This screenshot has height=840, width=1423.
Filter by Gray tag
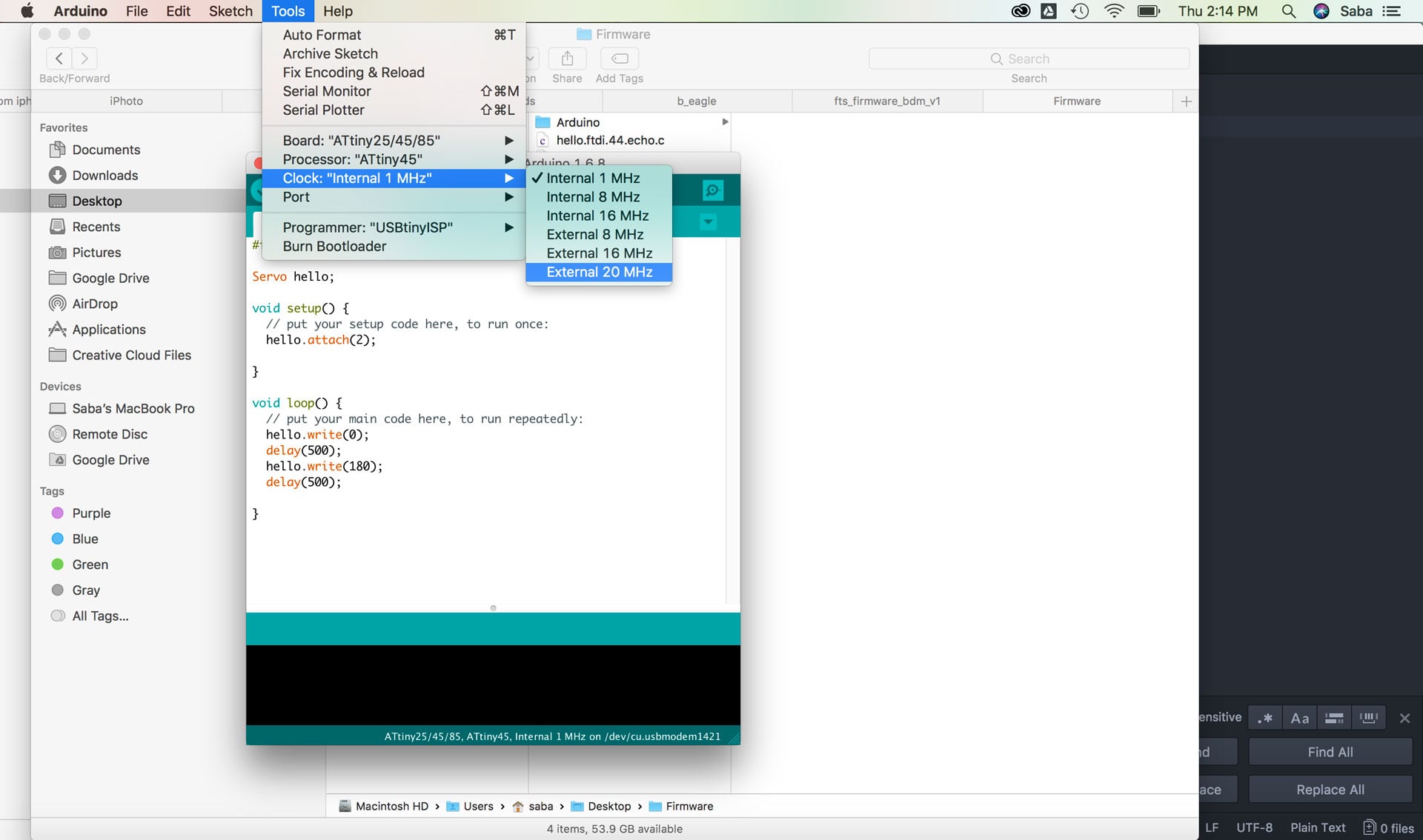click(x=86, y=590)
